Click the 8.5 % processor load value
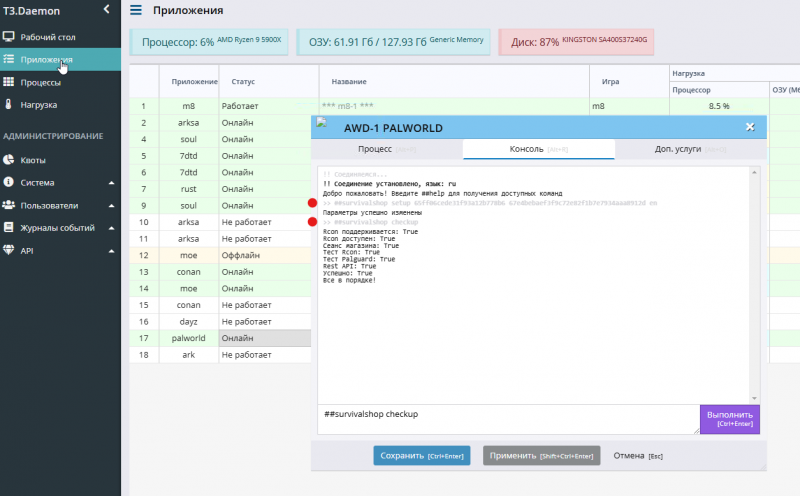This screenshot has height=496, width=800. (x=718, y=106)
